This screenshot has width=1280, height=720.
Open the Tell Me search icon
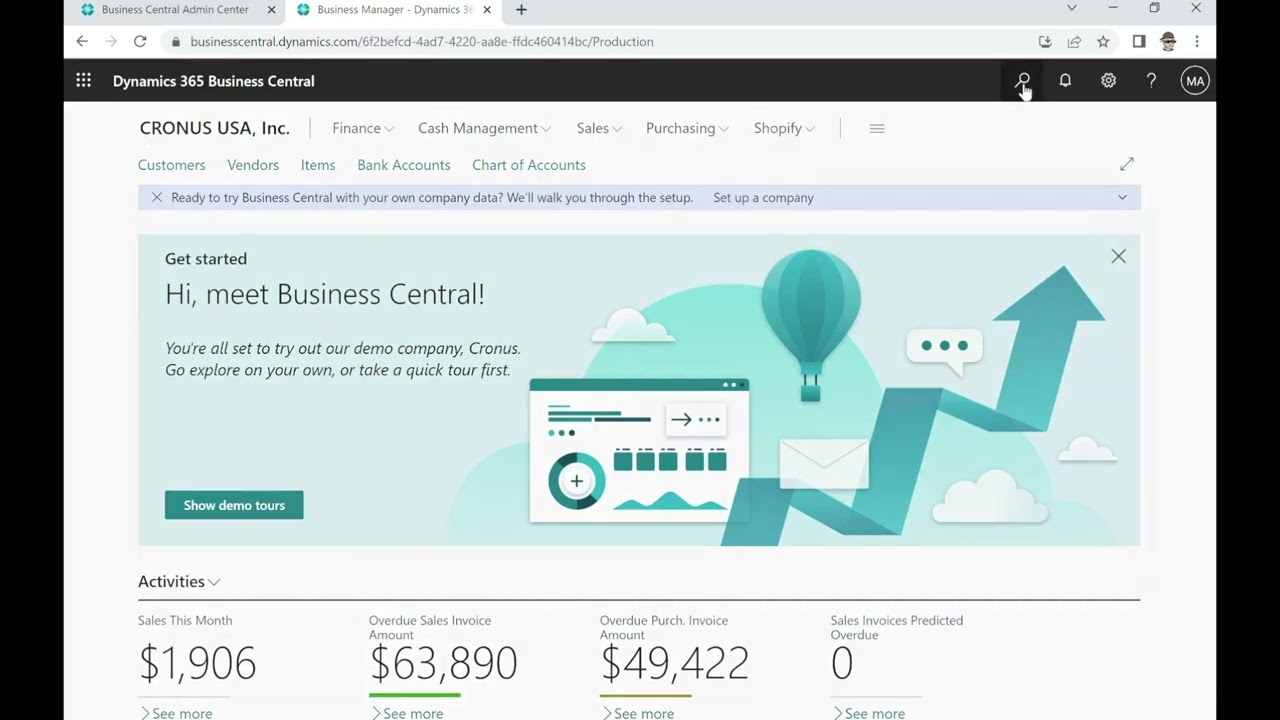click(x=1023, y=80)
